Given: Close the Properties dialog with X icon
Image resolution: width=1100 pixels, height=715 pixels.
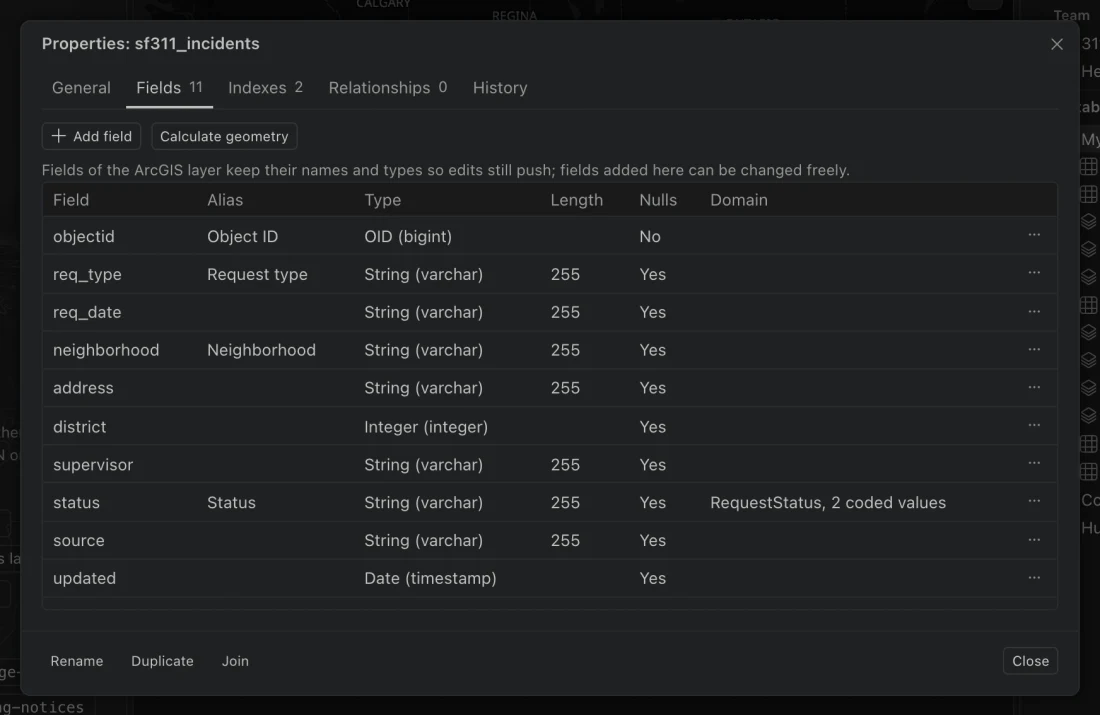Looking at the screenshot, I should [x=1057, y=44].
